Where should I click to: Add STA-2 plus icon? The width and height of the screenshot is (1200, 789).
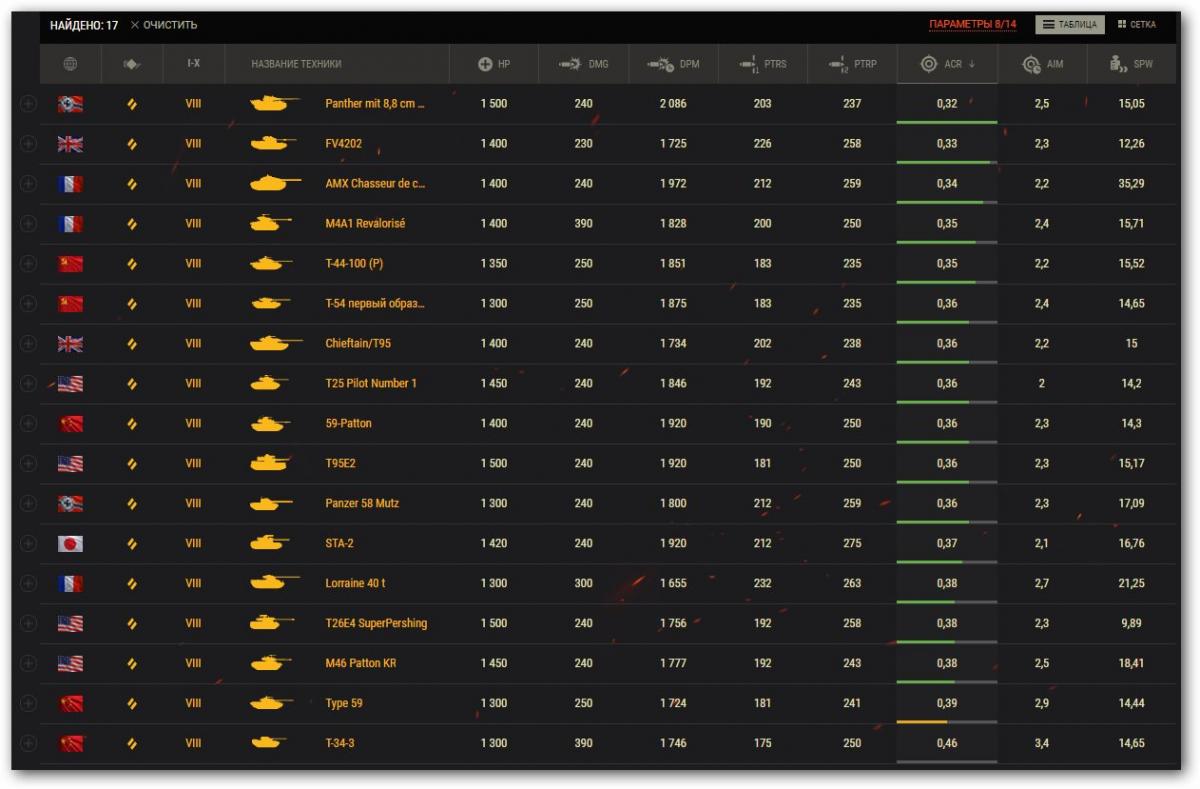tap(28, 544)
